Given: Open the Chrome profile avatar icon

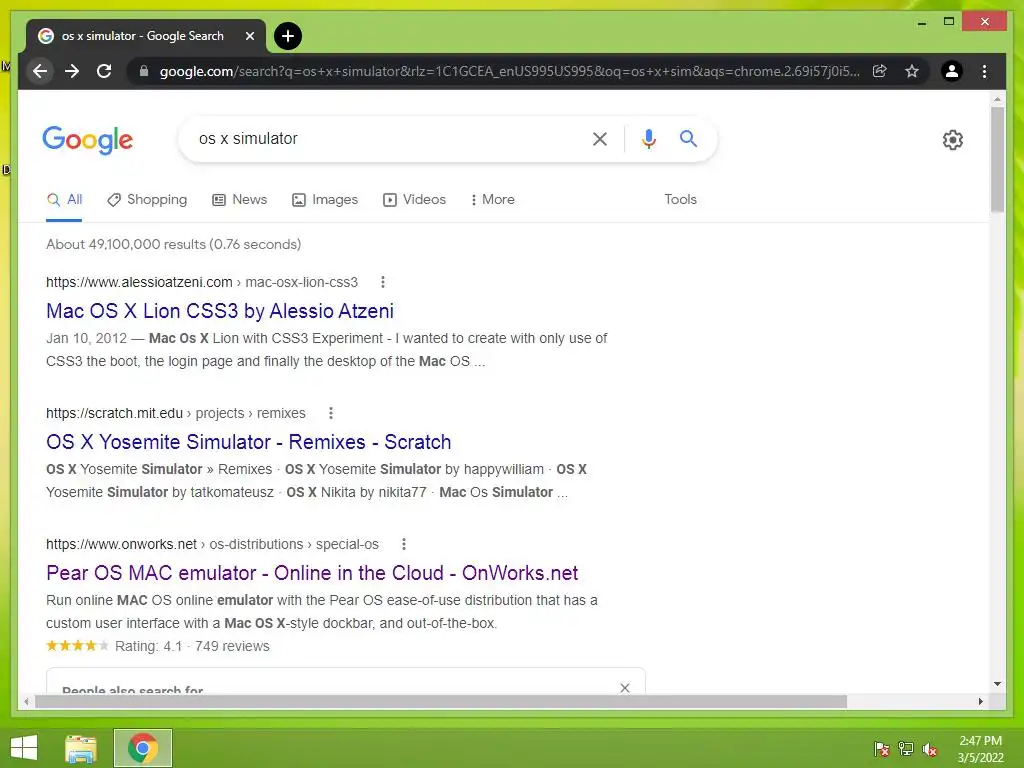Looking at the screenshot, I should coord(952,71).
